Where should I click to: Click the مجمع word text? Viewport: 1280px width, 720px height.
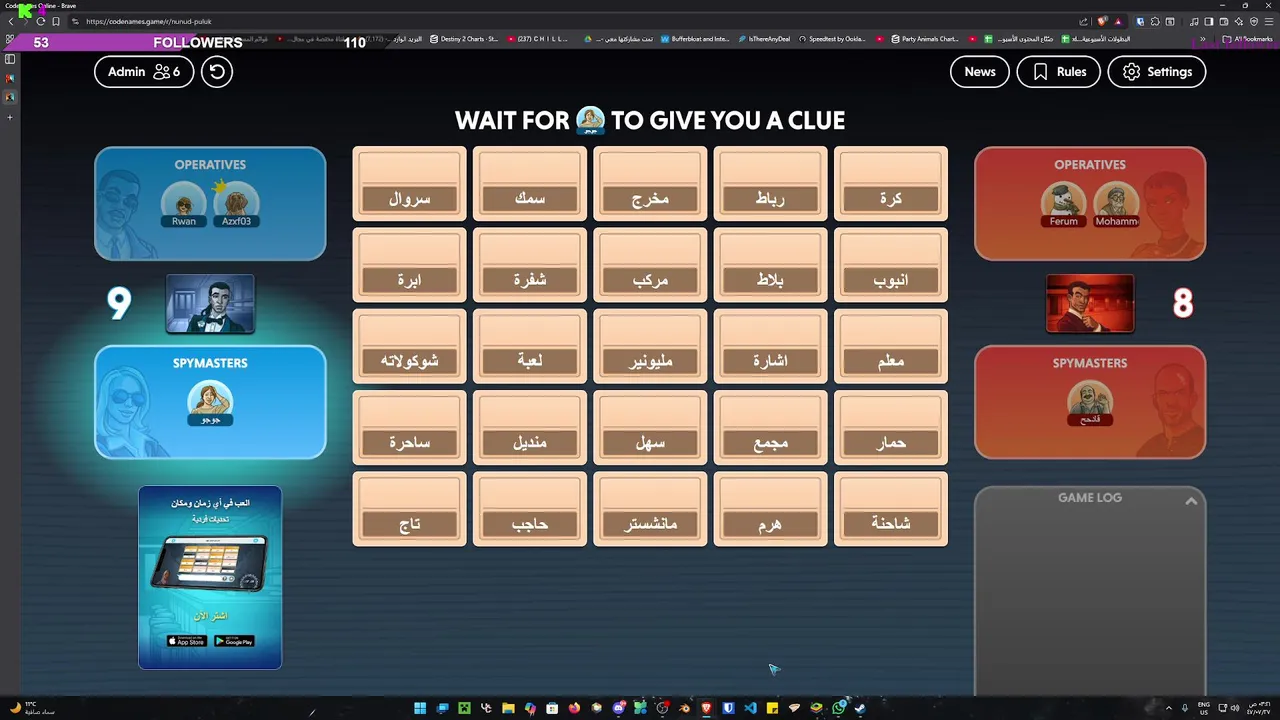[x=770, y=442]
